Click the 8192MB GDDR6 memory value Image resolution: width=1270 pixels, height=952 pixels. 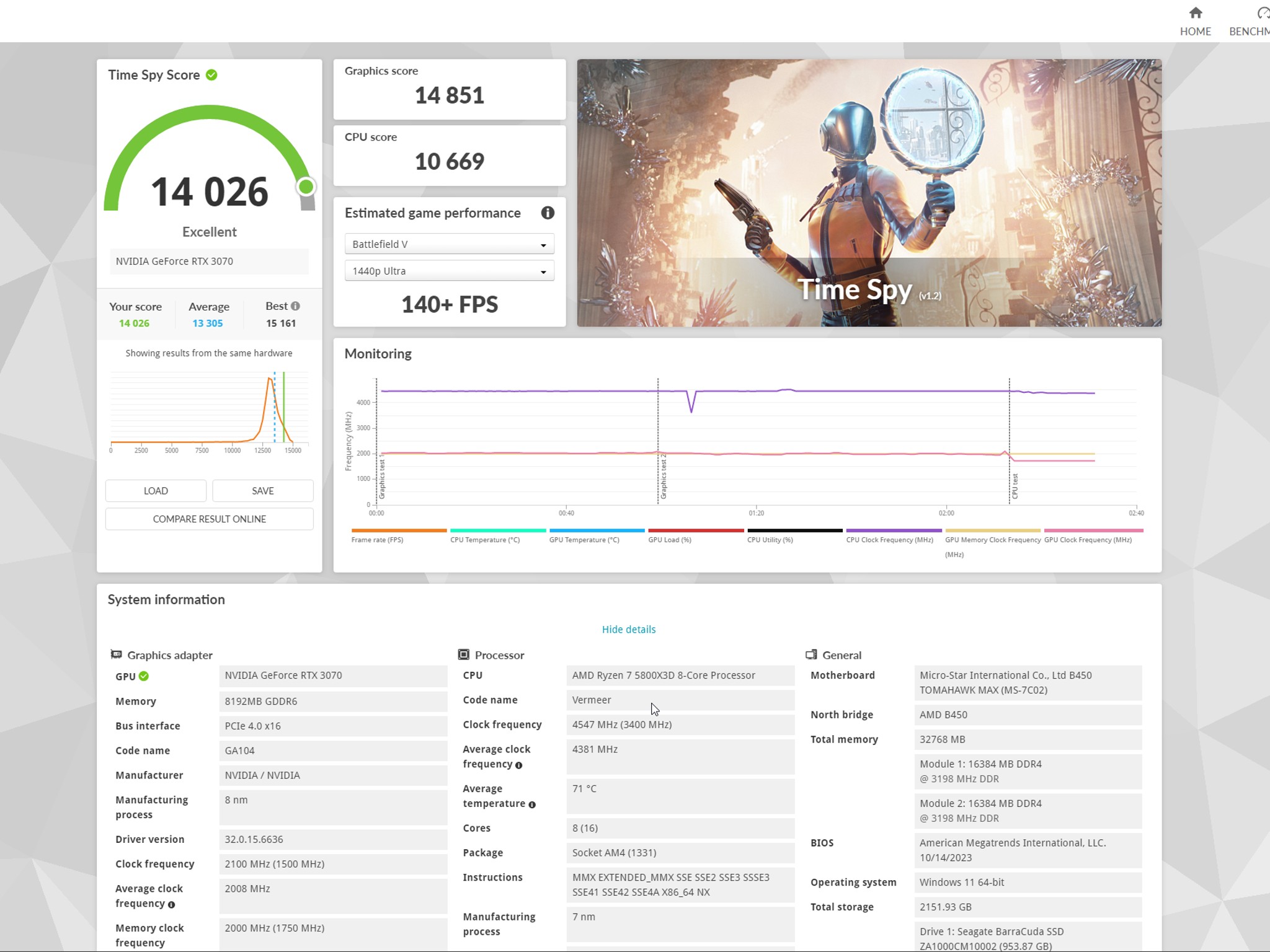[333, 701]
